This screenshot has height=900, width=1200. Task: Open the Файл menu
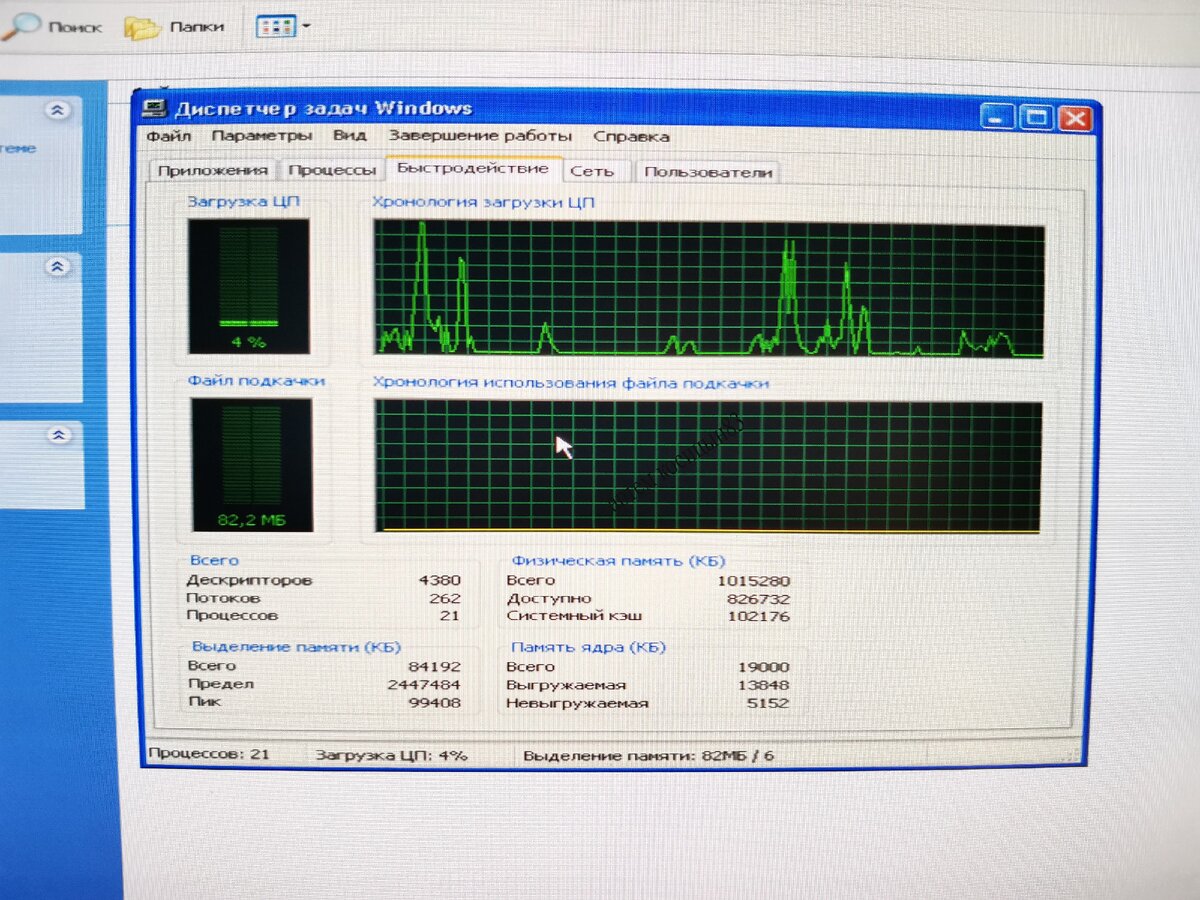pos(169,135)
